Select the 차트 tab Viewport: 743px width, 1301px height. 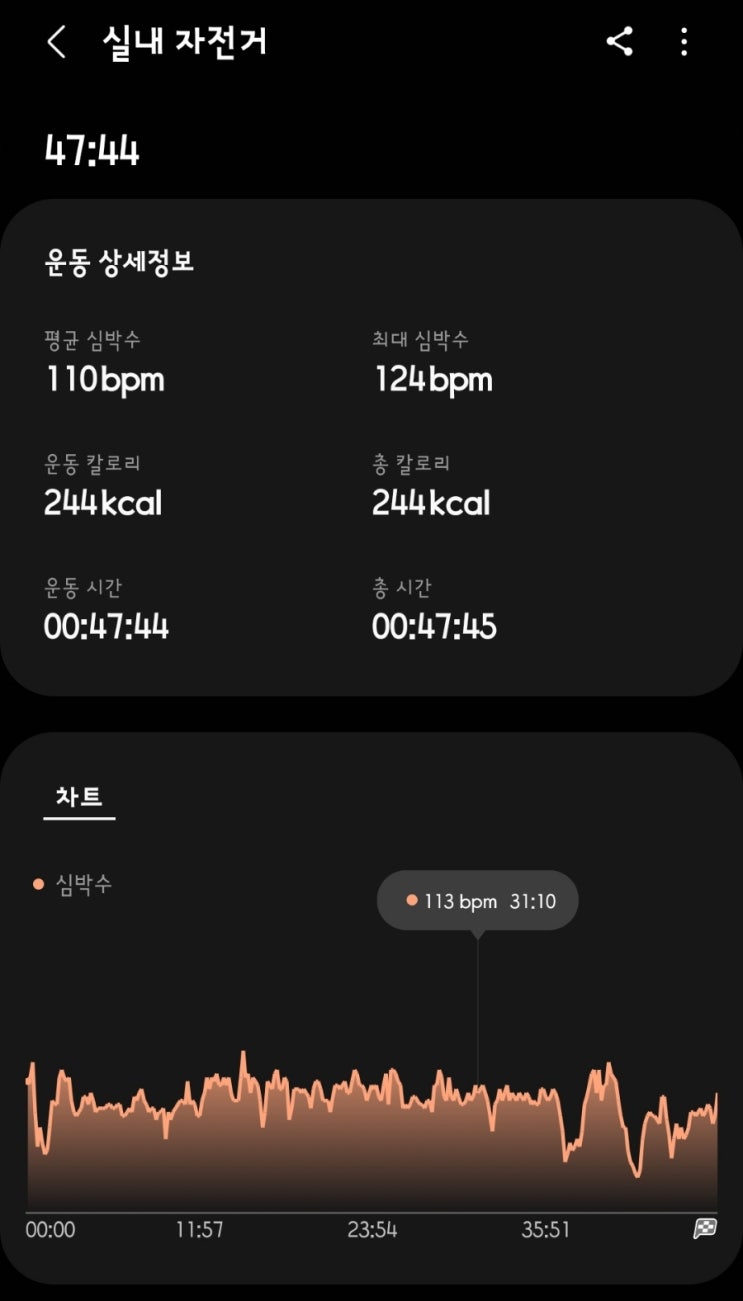coord(79,797)
